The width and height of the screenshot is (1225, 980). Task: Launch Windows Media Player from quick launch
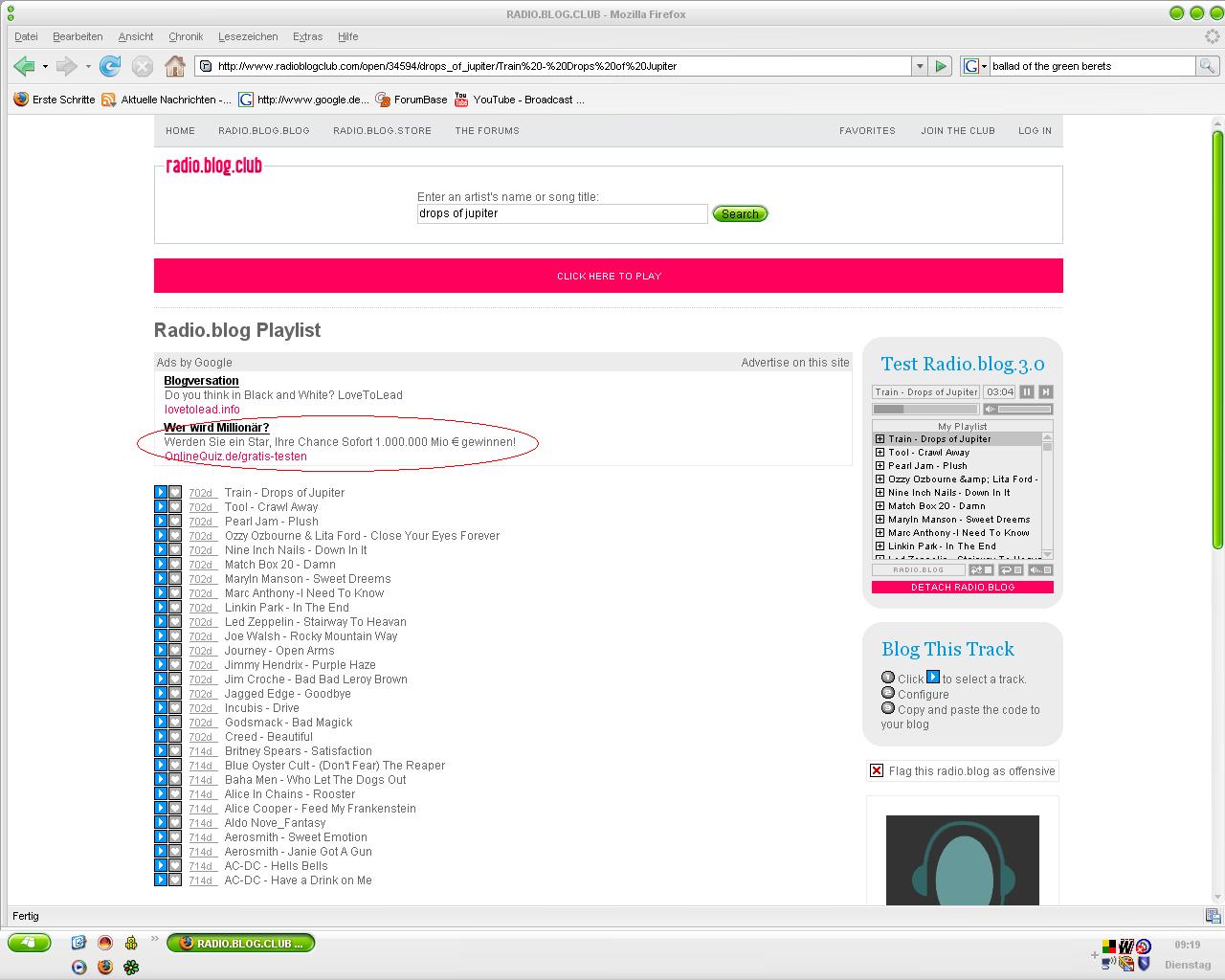point(78,967)
